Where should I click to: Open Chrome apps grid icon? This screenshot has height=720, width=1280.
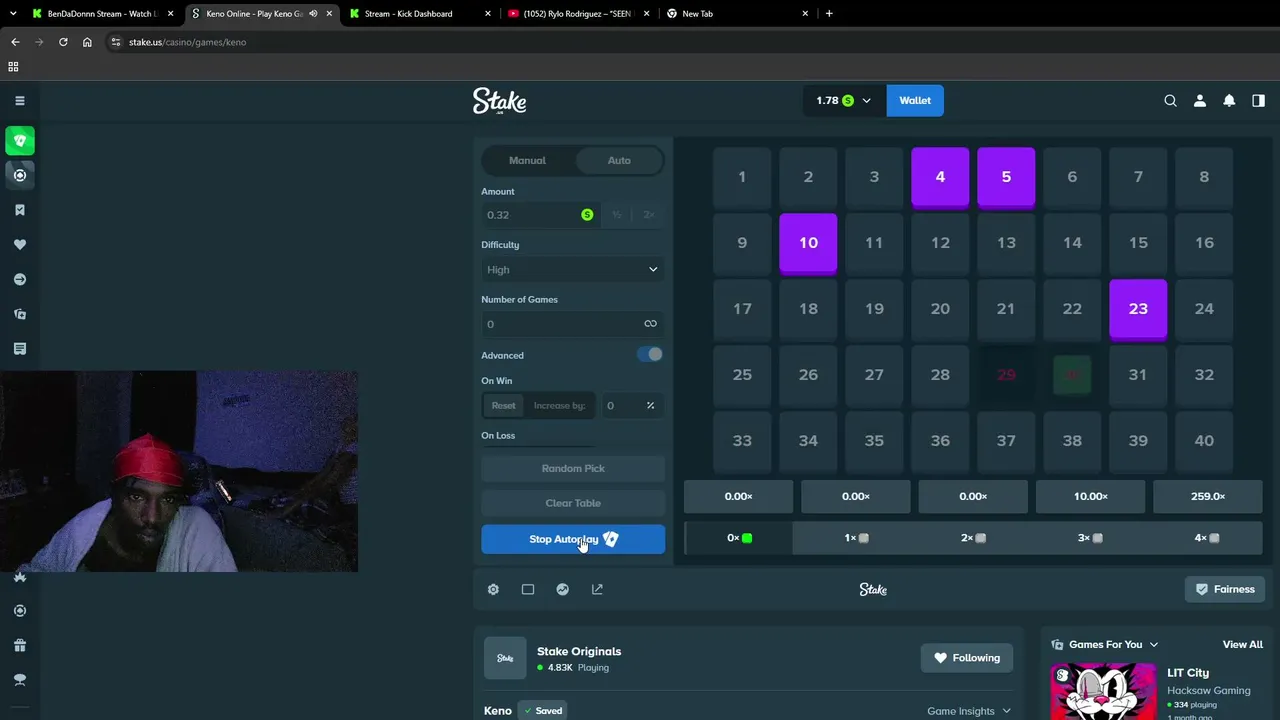tap(13, 67)
